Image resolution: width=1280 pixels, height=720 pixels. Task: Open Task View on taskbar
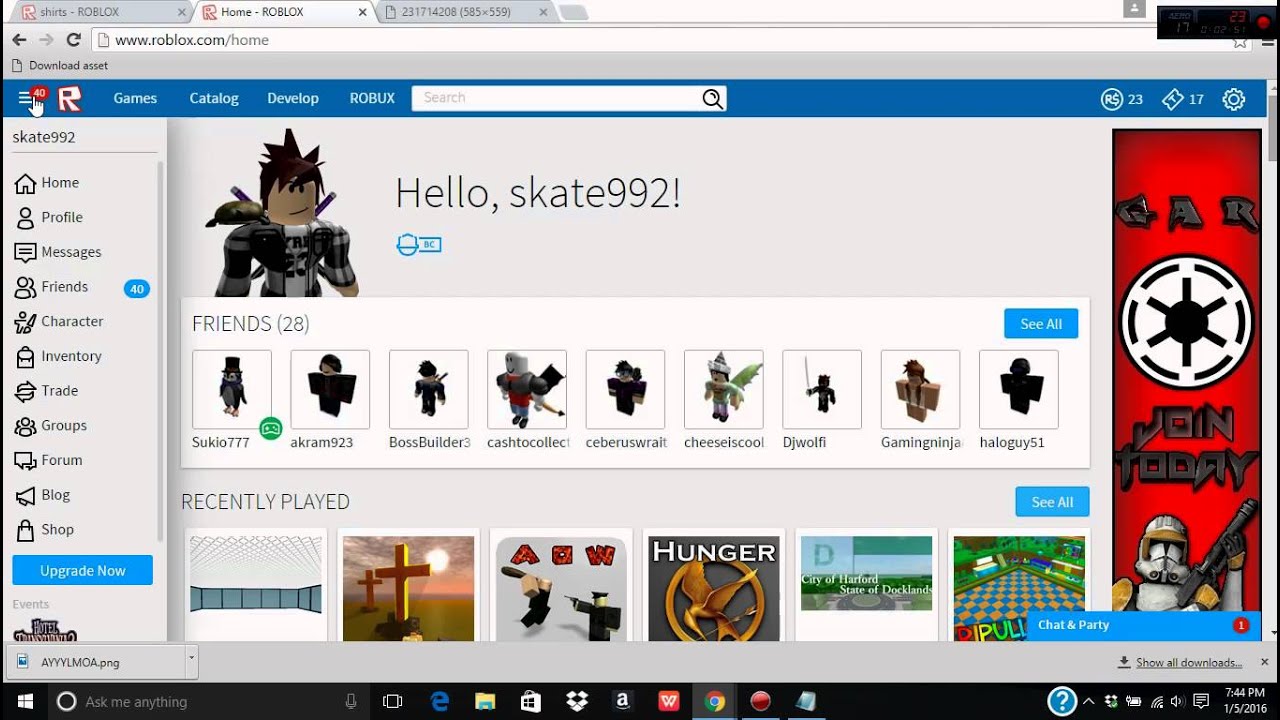[393, 701]
